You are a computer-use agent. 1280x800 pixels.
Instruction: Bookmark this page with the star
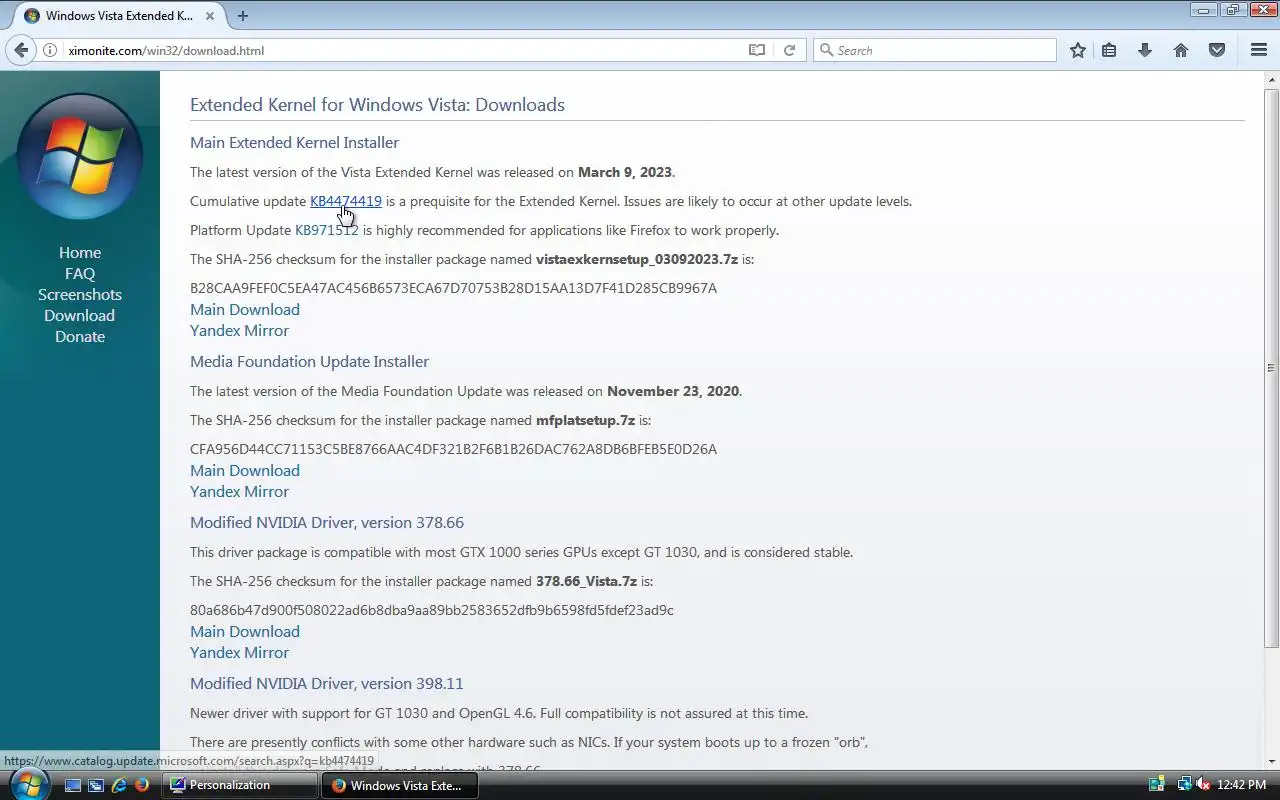click(1077, 50)
